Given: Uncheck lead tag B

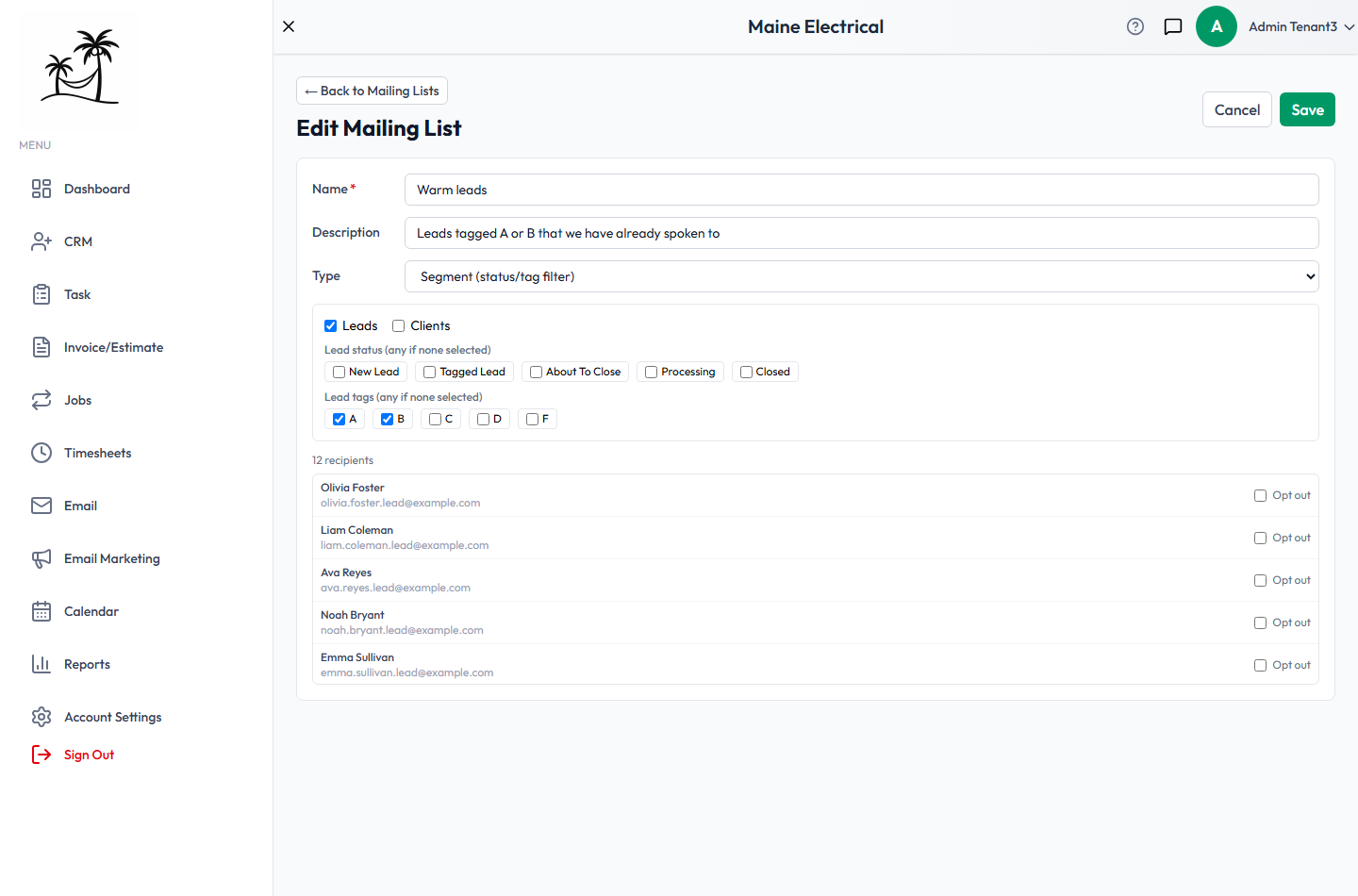Looking at the screenshot, I should click(x=387, y=419).
